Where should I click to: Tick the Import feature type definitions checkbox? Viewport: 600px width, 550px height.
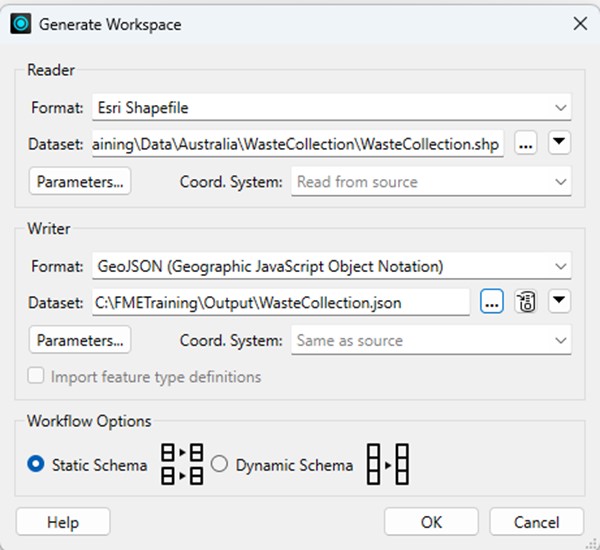[36, 377]
